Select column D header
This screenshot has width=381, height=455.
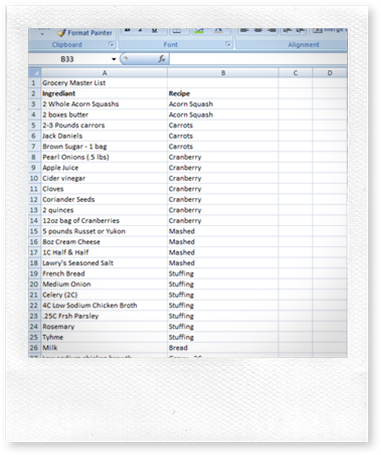(330, 73)
